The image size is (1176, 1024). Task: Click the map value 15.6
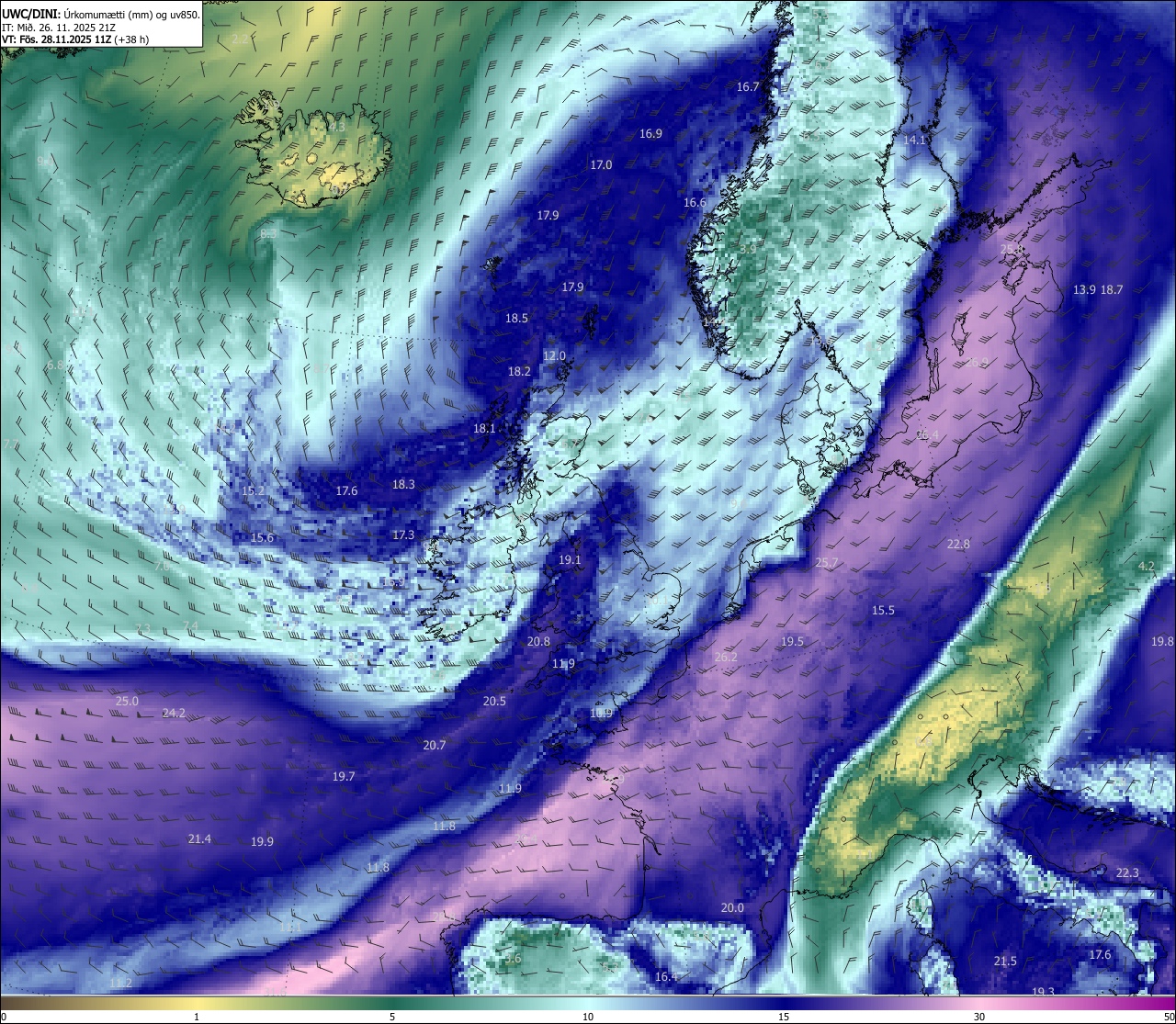(x=262, y=538)
